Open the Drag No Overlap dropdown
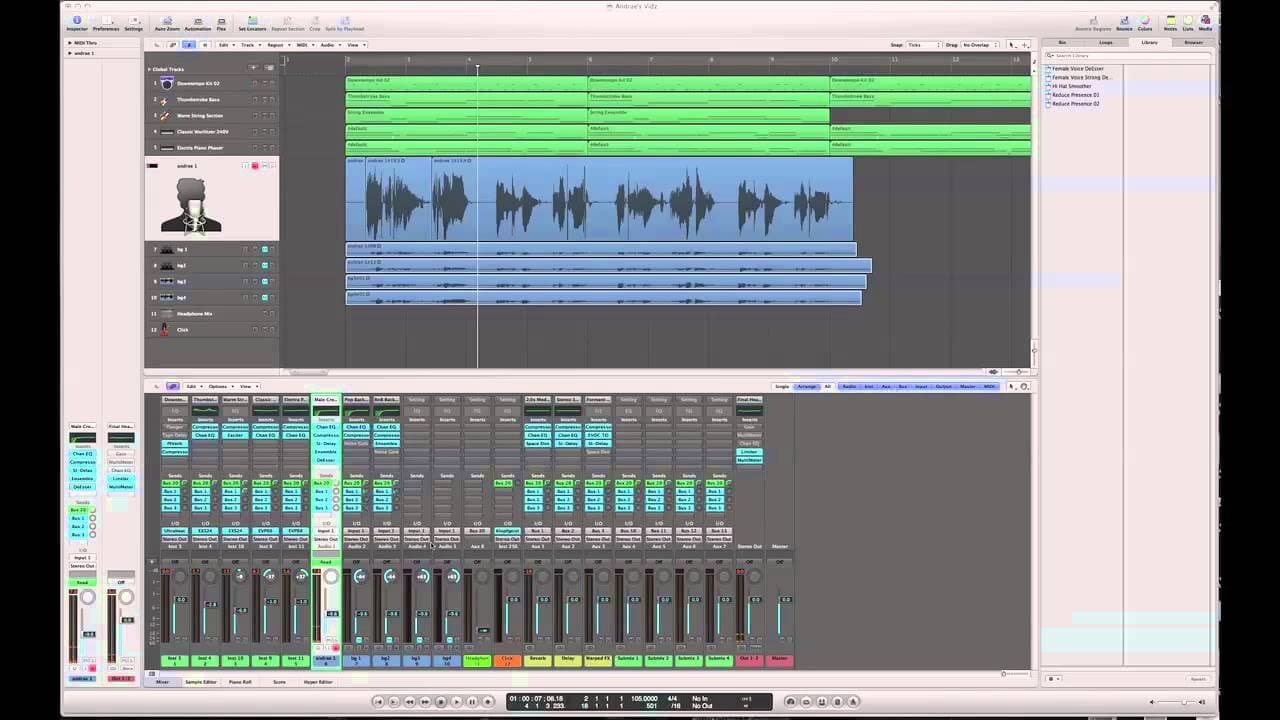1280x720 pixels. pos(978,45)
